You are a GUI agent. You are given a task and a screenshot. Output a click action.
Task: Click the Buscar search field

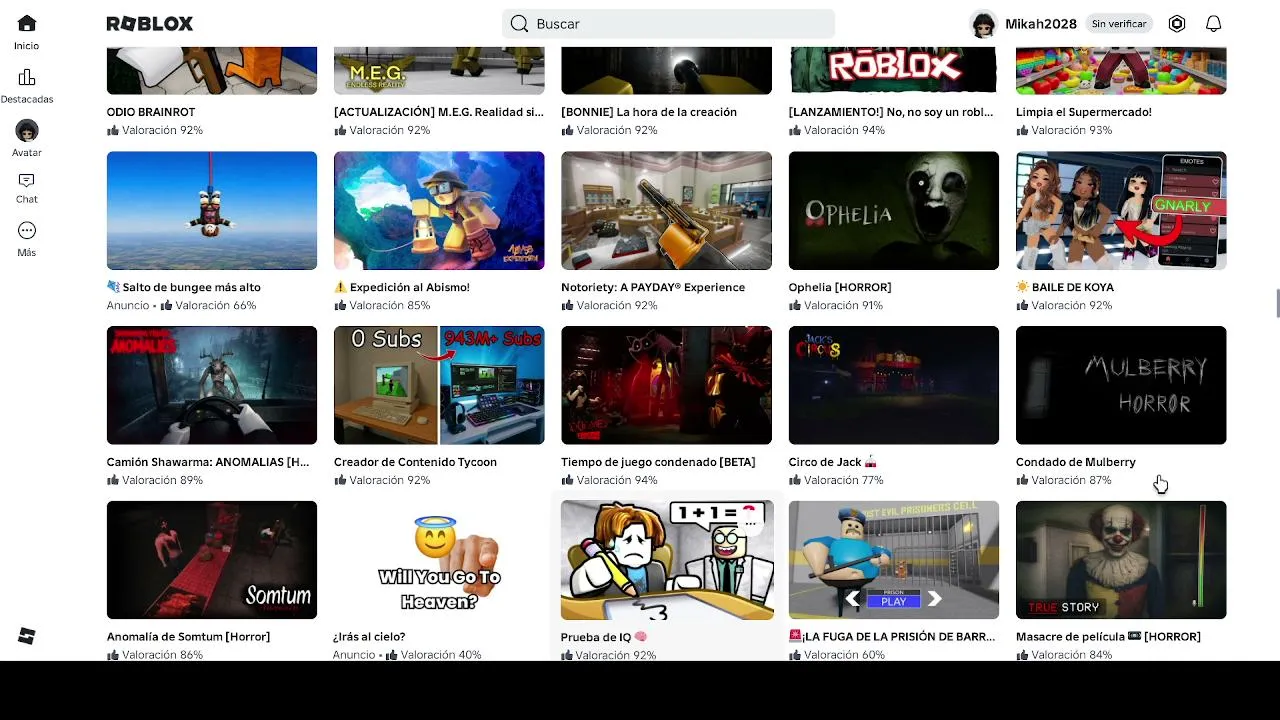coord(668,24)
